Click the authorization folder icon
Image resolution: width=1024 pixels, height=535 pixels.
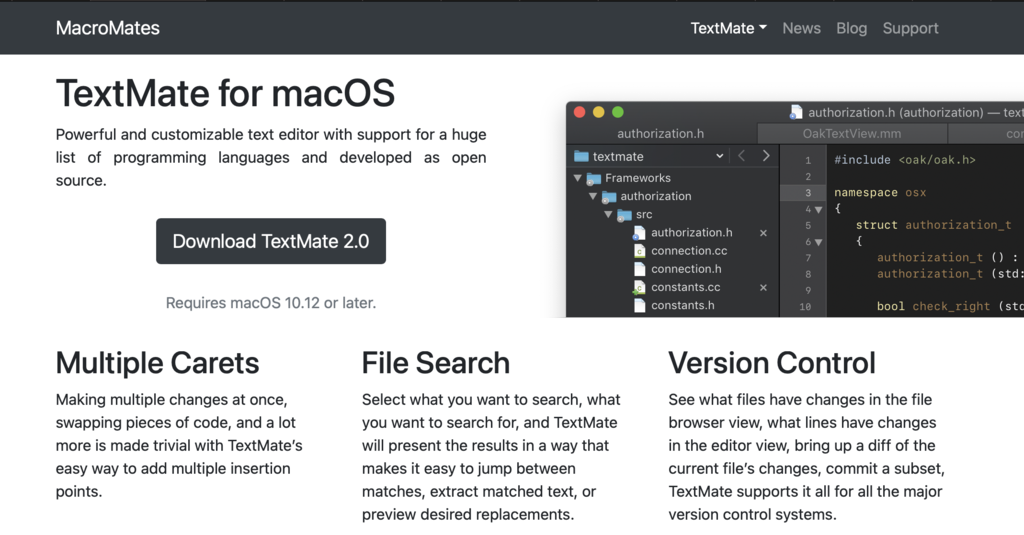(x=609, y=197)
